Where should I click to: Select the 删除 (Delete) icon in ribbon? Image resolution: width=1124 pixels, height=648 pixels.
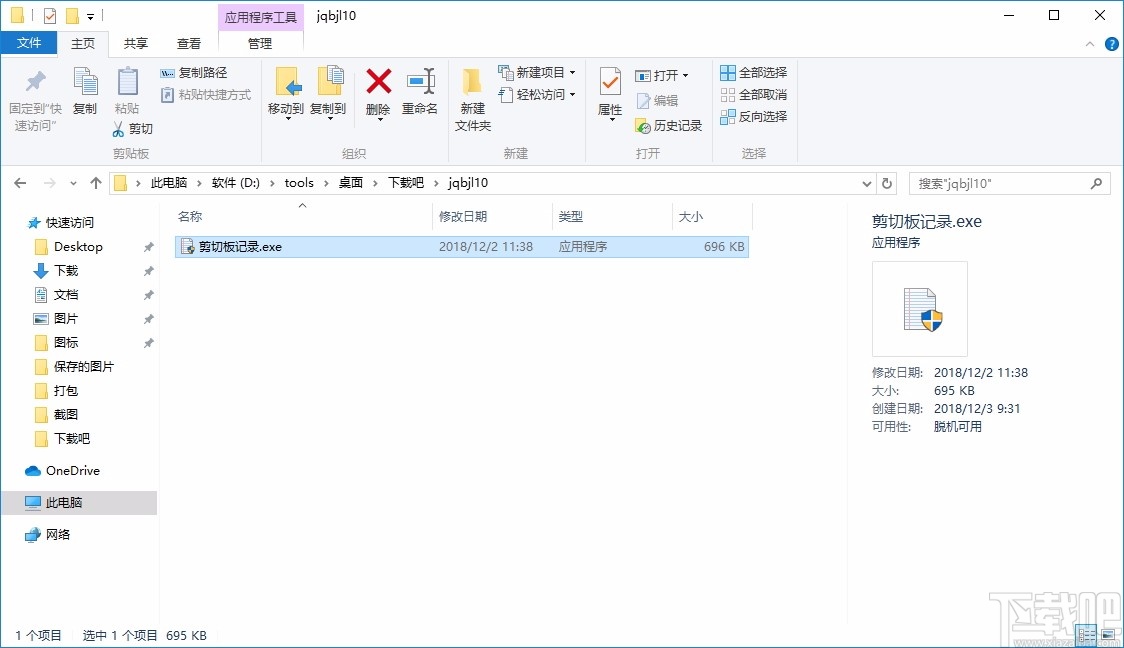click(378, 90)
